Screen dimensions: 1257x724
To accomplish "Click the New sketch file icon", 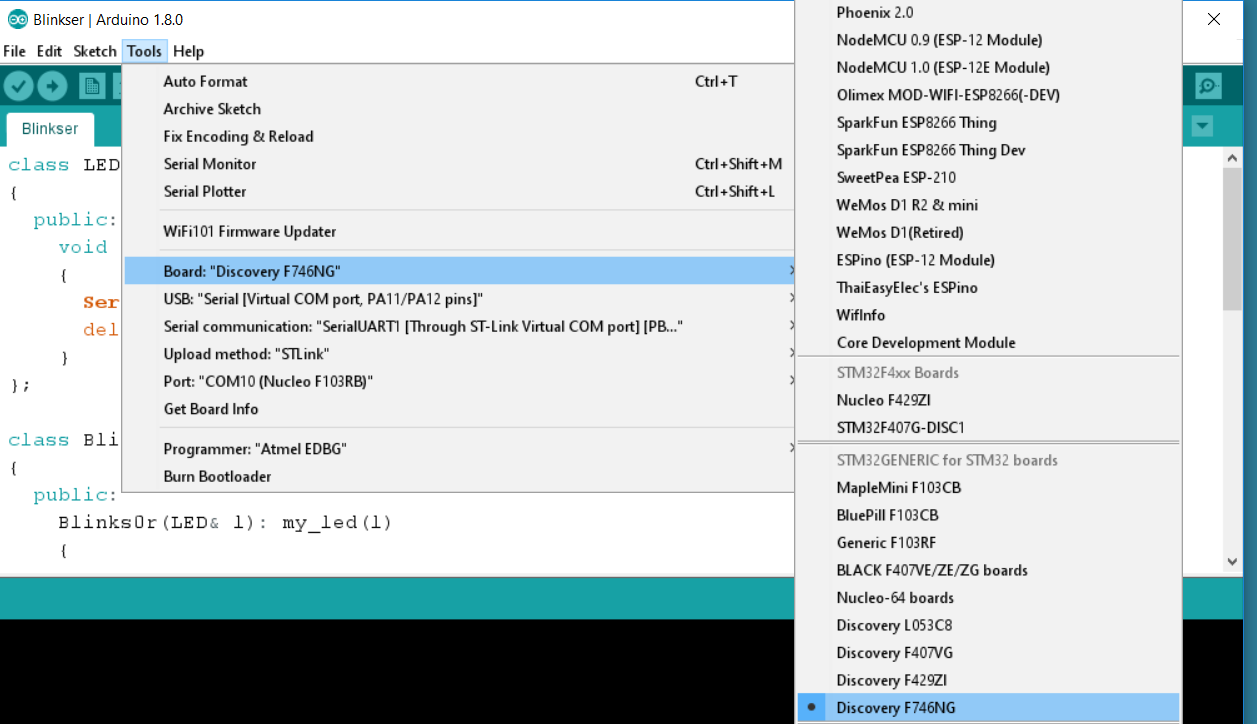I will (x=92, y=86).
